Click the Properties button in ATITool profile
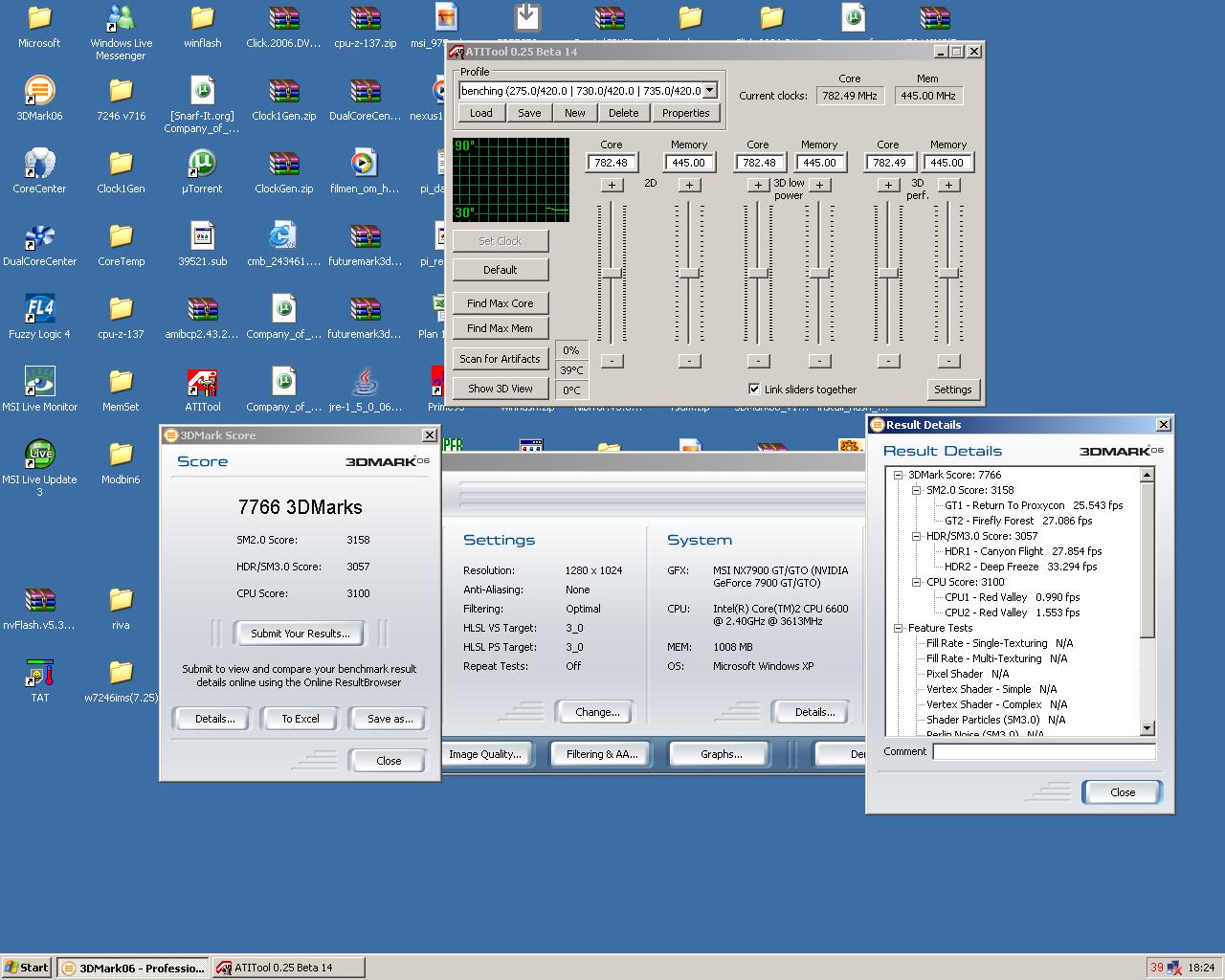Screen dimensions: 1225x980 click(x=686, y=113)
